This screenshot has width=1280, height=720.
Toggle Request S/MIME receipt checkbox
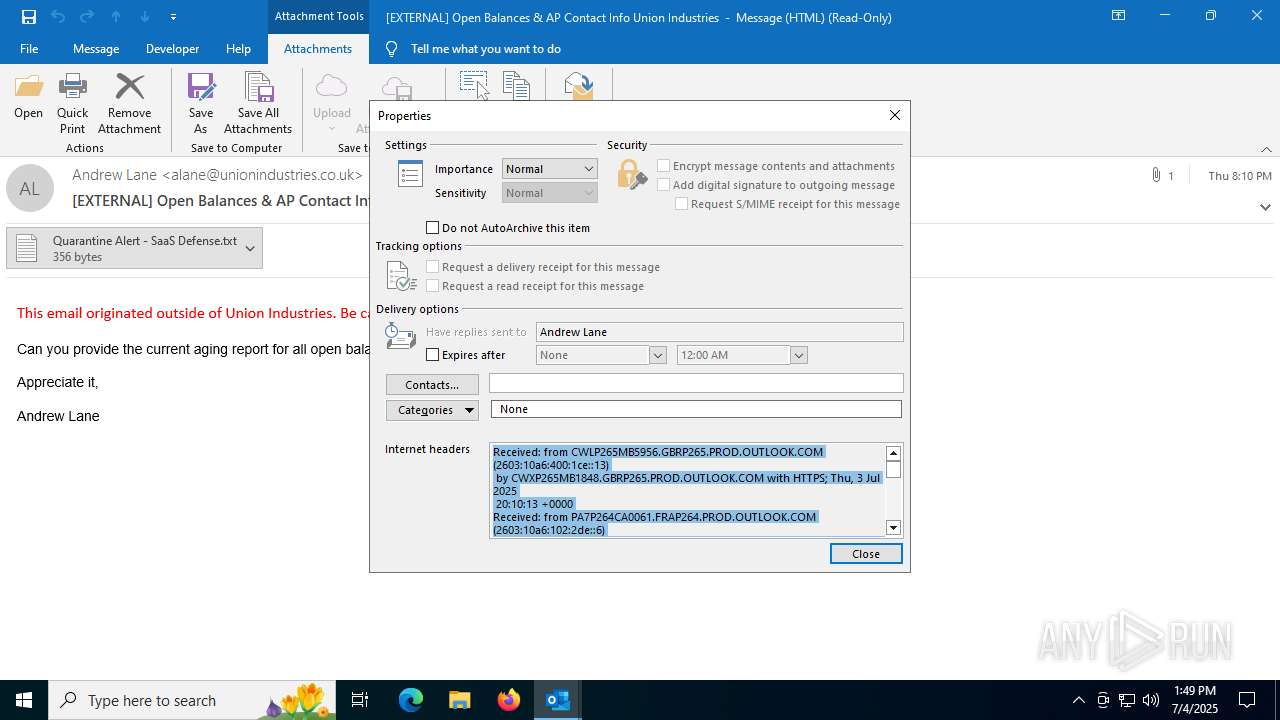point(681,204)
